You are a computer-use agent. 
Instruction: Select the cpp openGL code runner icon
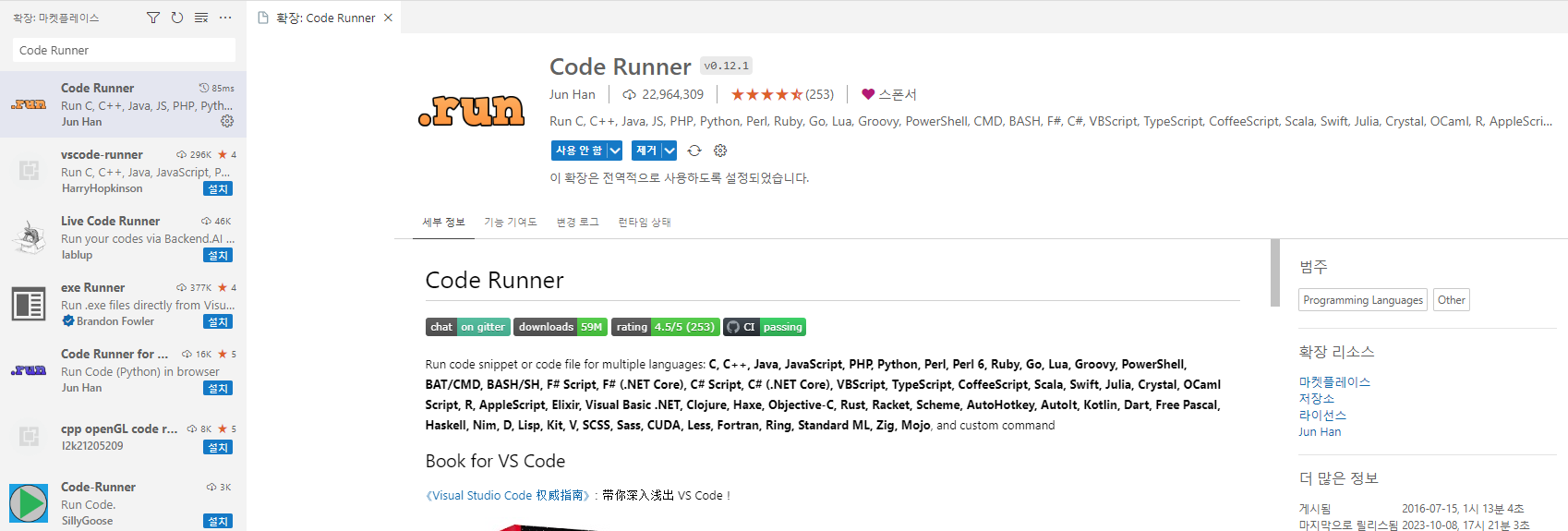click(x=29, y=437)
